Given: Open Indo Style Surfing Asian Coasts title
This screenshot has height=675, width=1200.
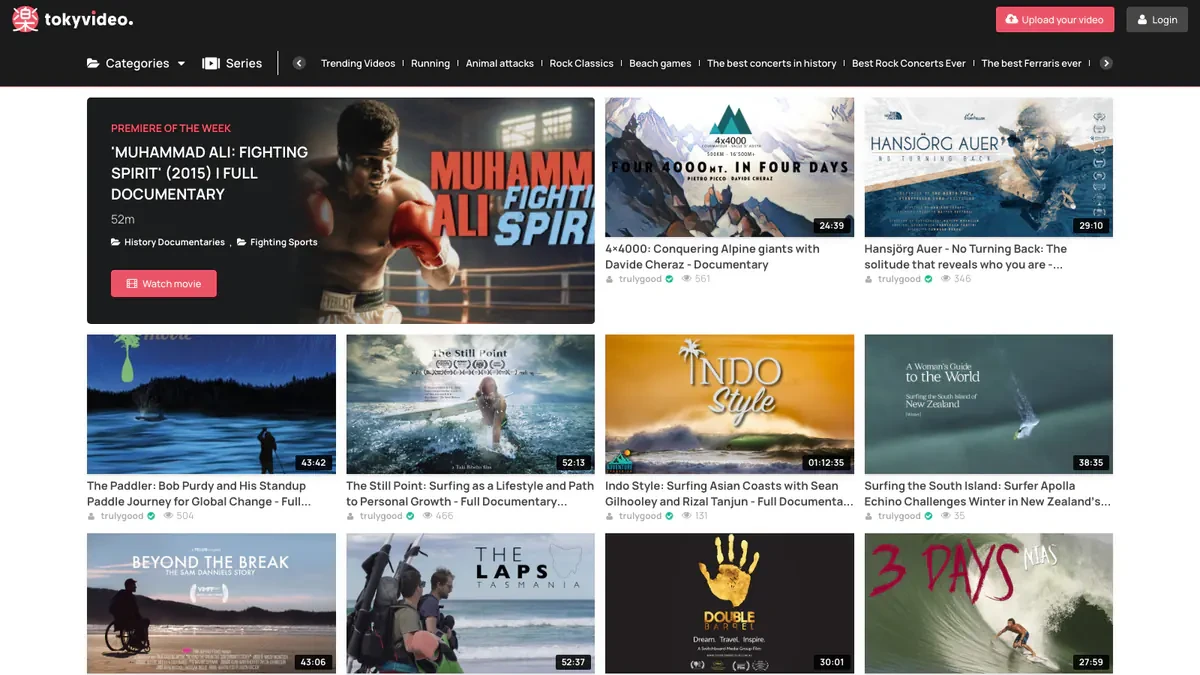Looking at the screenshot, I should (729, 494).
